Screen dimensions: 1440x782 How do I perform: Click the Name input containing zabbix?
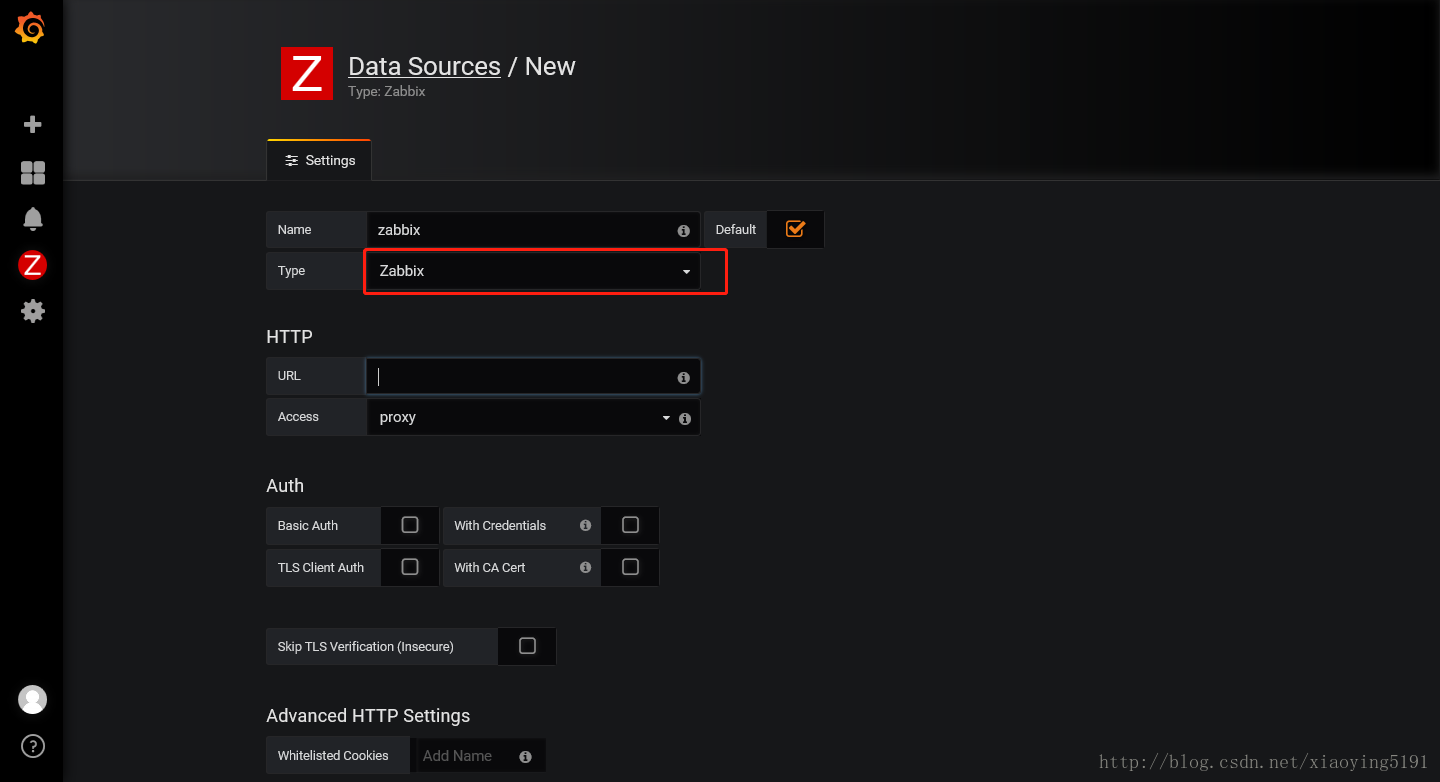pos(534,230)
